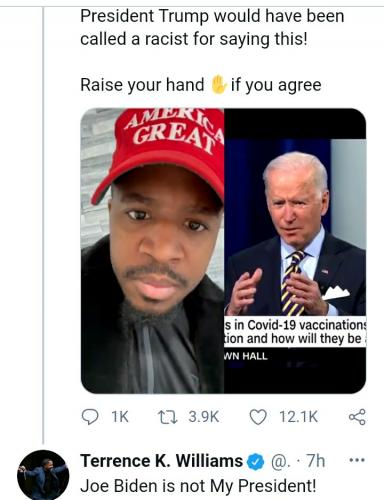The image size is (384, 500).
Task: Like the tweet with the heart icon
Action: click(x=258, y=417)
